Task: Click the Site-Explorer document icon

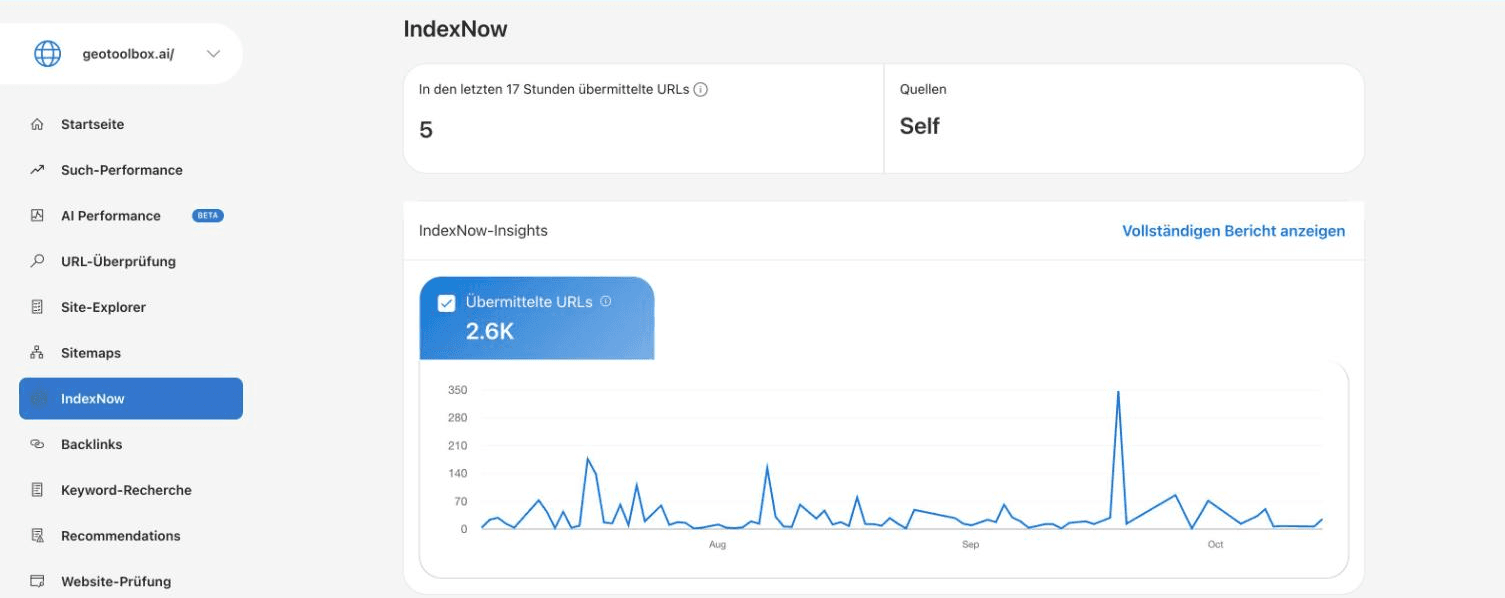Action: pyautogui.click(x=37, y=307)
